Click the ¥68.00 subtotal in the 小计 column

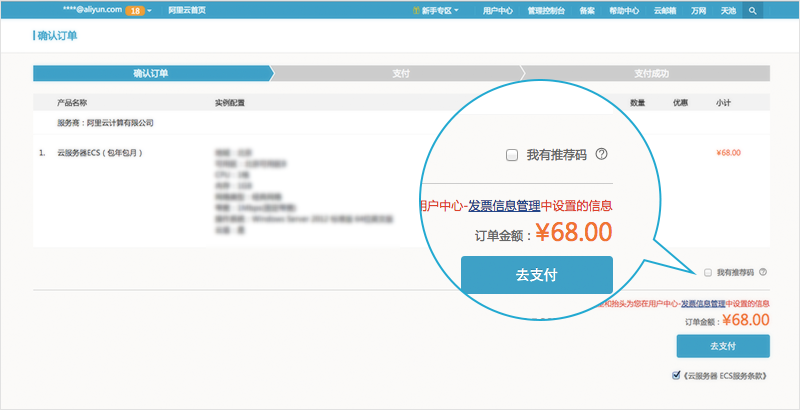(729, 152)
